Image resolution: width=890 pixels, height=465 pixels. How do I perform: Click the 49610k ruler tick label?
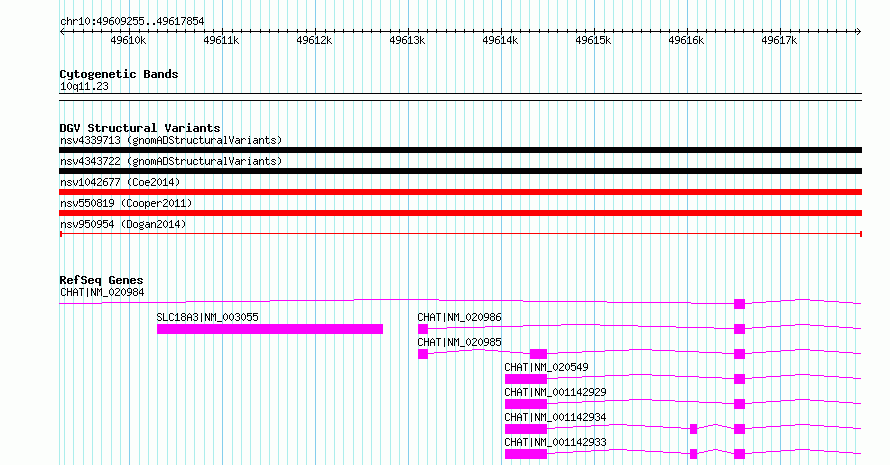(128, 40)
